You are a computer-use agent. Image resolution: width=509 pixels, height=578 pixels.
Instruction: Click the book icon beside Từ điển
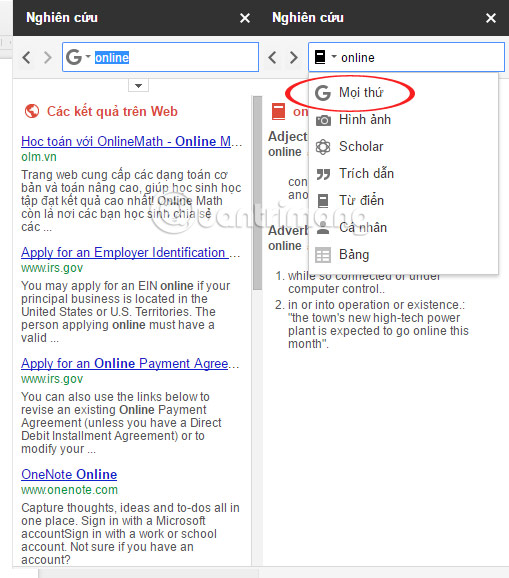pos(323,201)
